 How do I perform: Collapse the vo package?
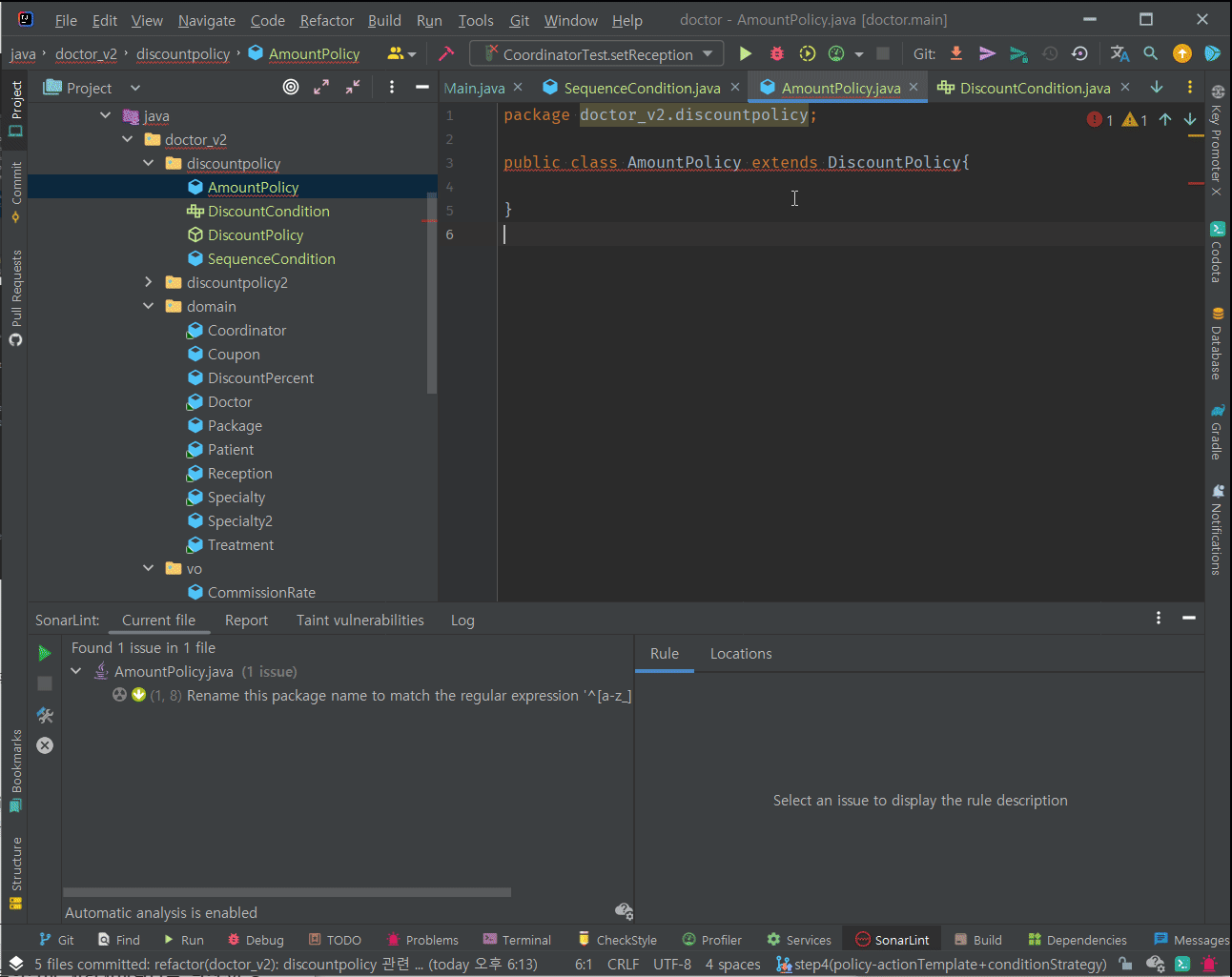coord(148,568)
